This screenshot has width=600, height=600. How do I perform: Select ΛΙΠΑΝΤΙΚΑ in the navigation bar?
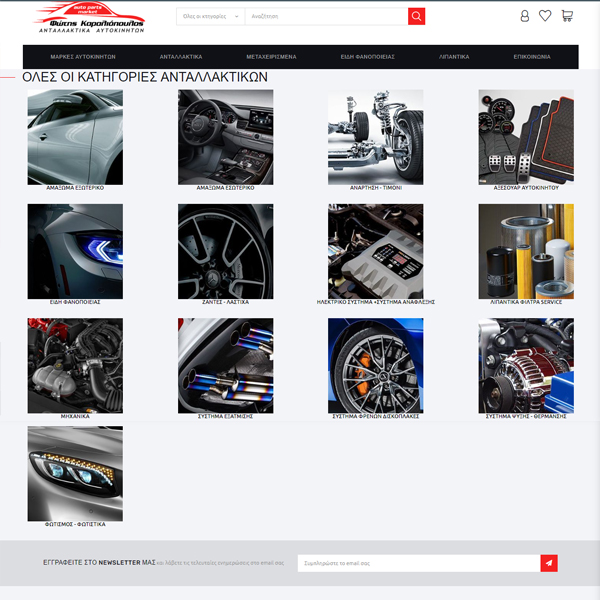(x=453, y=57)
